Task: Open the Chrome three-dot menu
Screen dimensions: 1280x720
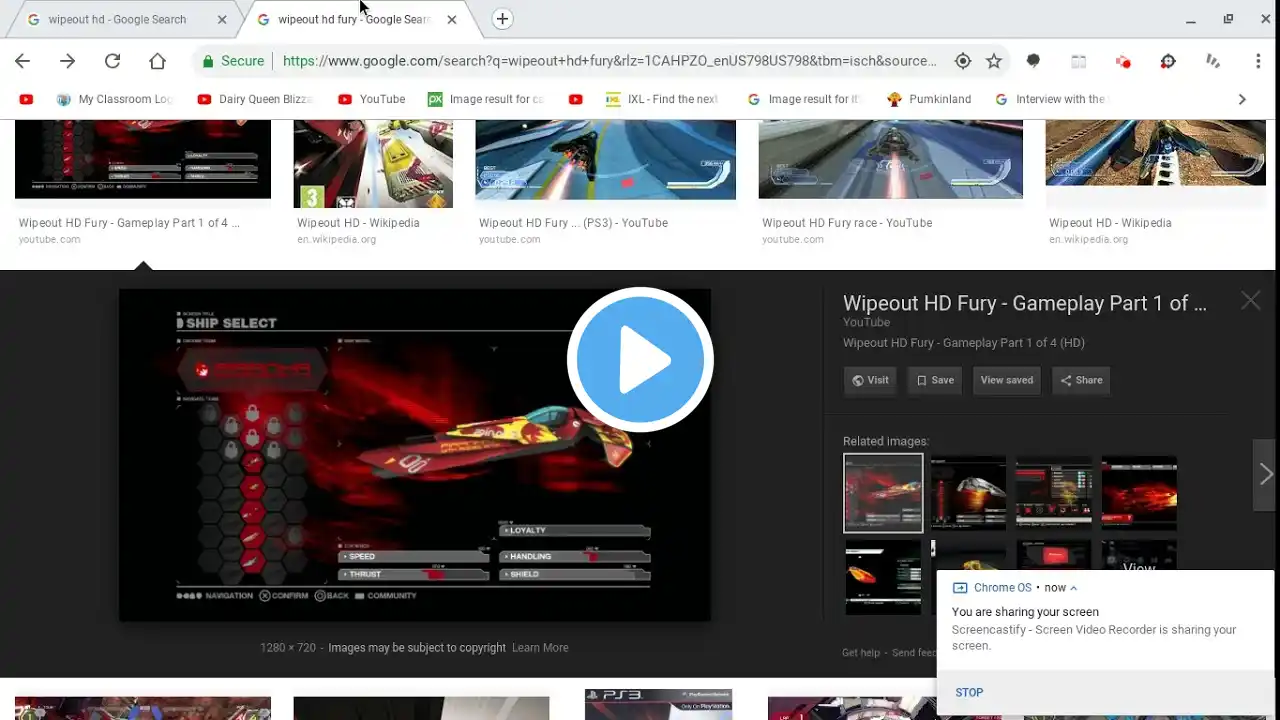Action: click(x=1258, y=61)
